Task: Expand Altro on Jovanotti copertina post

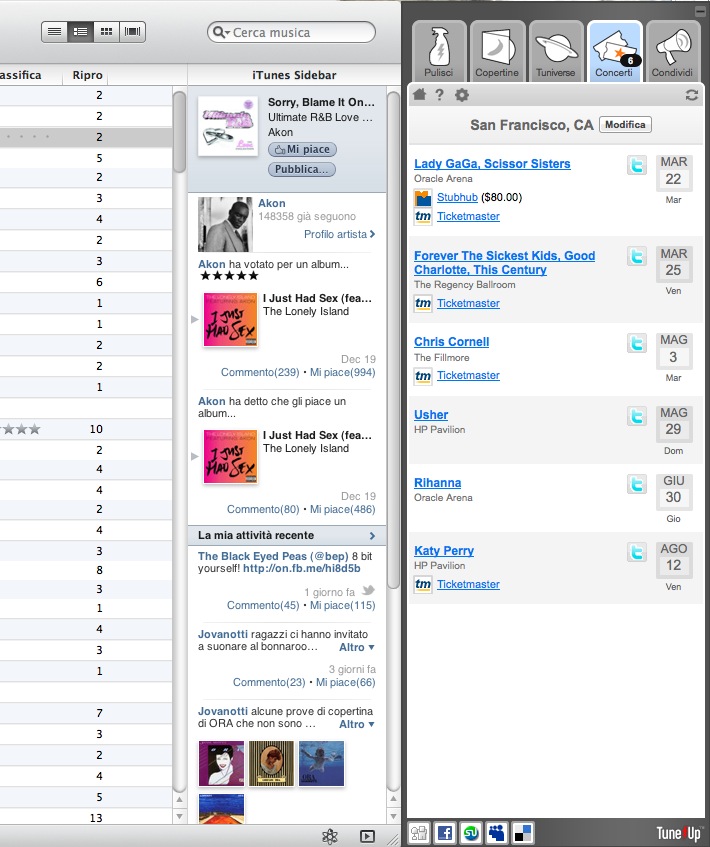Action: 357,724
